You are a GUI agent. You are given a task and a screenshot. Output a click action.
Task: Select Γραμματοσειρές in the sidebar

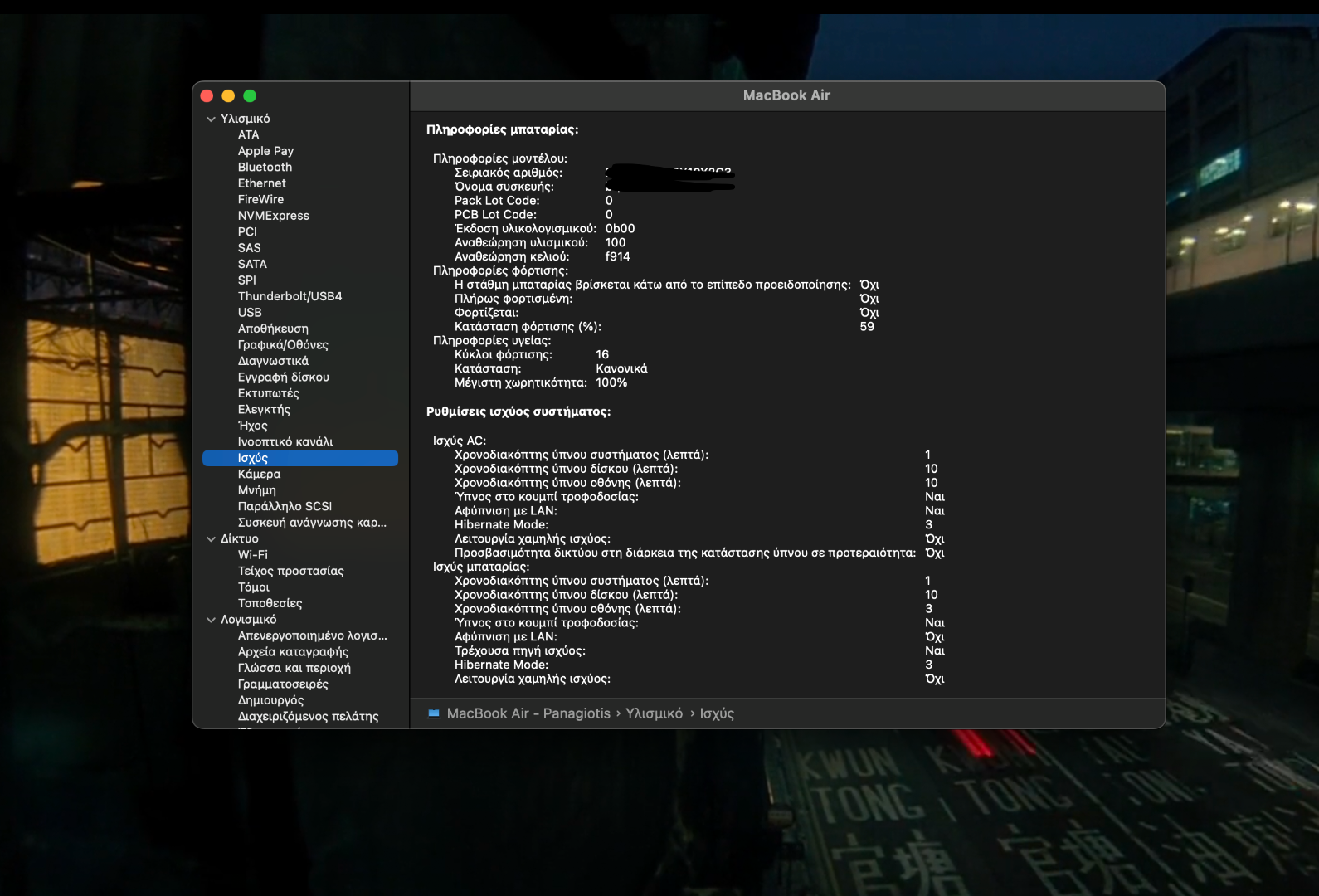pos(283,684)
